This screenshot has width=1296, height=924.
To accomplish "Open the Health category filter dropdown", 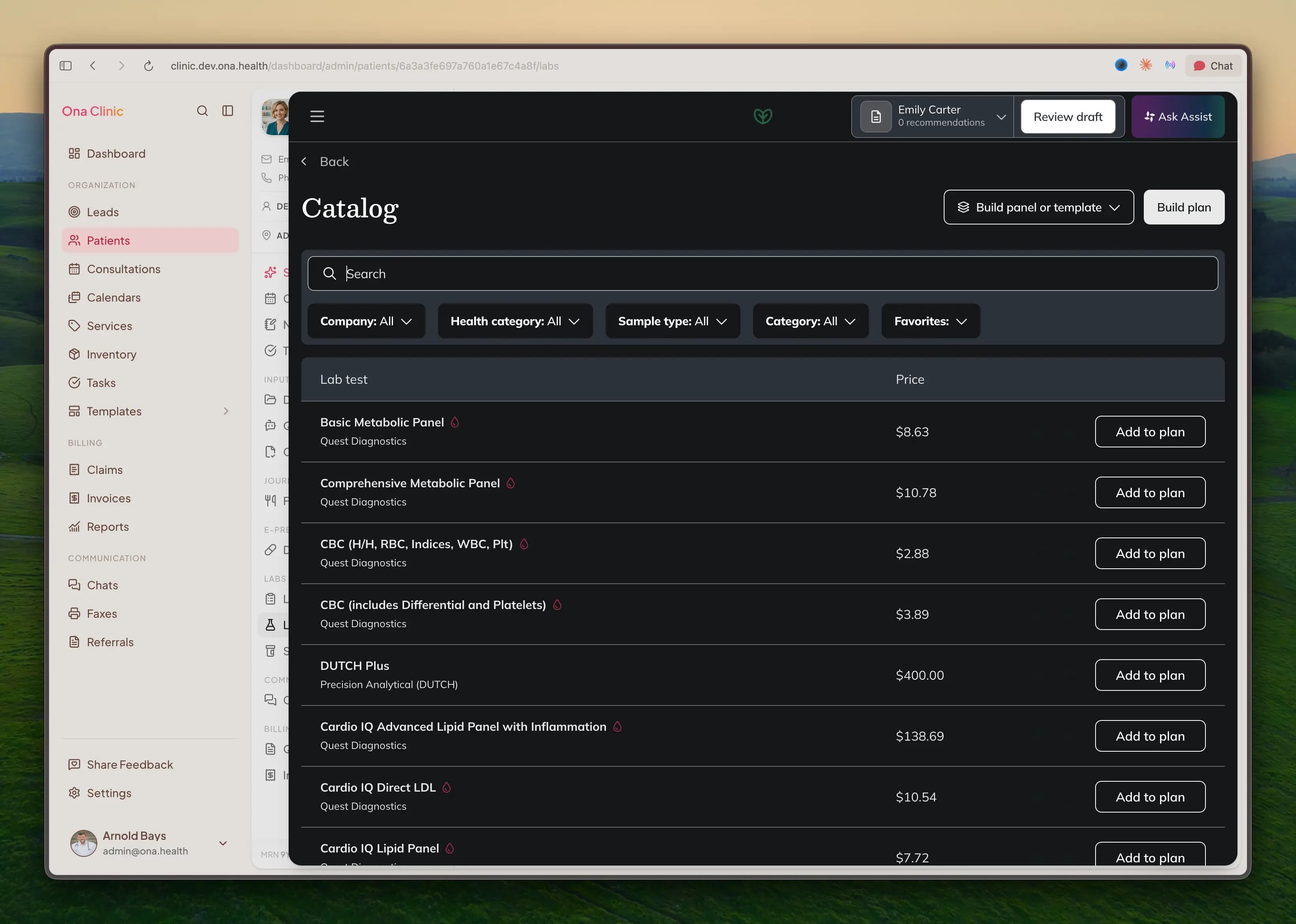I will coord(515,321).
